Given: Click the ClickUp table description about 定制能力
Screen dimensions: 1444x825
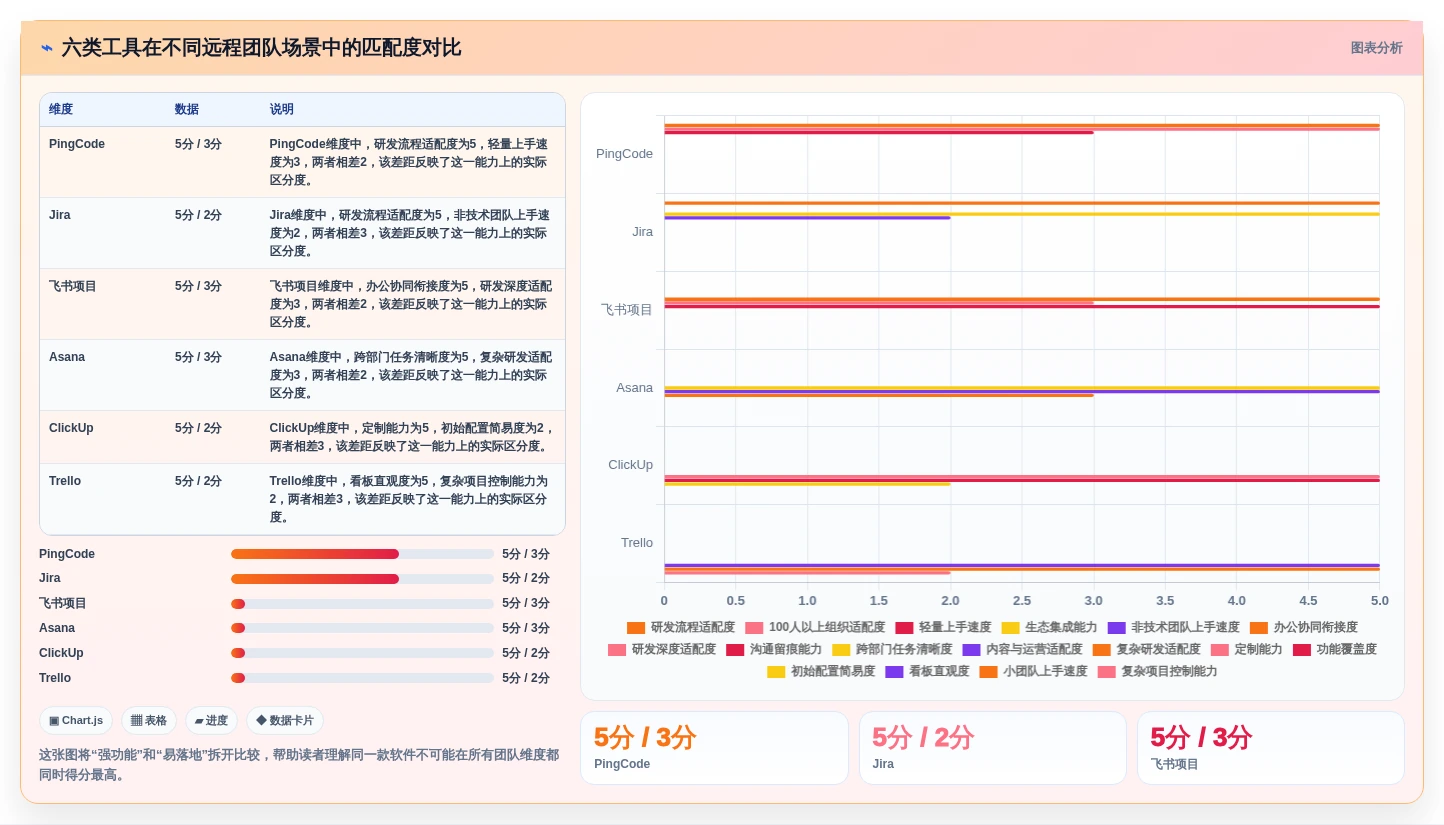Looking at the screenshot, I should coord(412,437).
